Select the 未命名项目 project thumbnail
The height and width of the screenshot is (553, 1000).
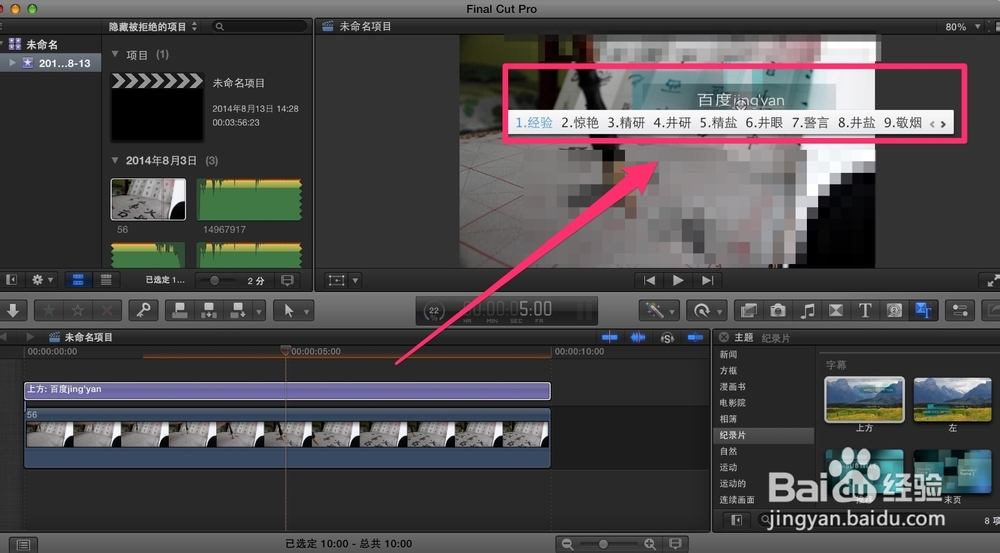pos(157,107)
